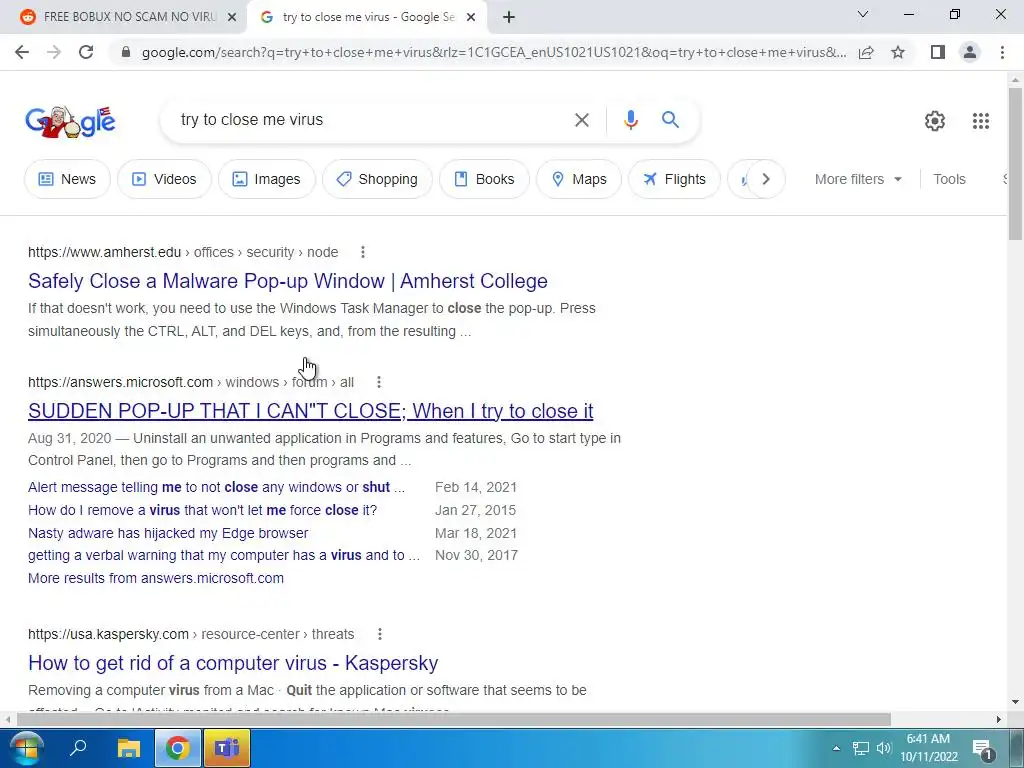This screenshot has height=768, width=1024.
Task: Open Chrome profile avatar
Action: coord(970,52)
